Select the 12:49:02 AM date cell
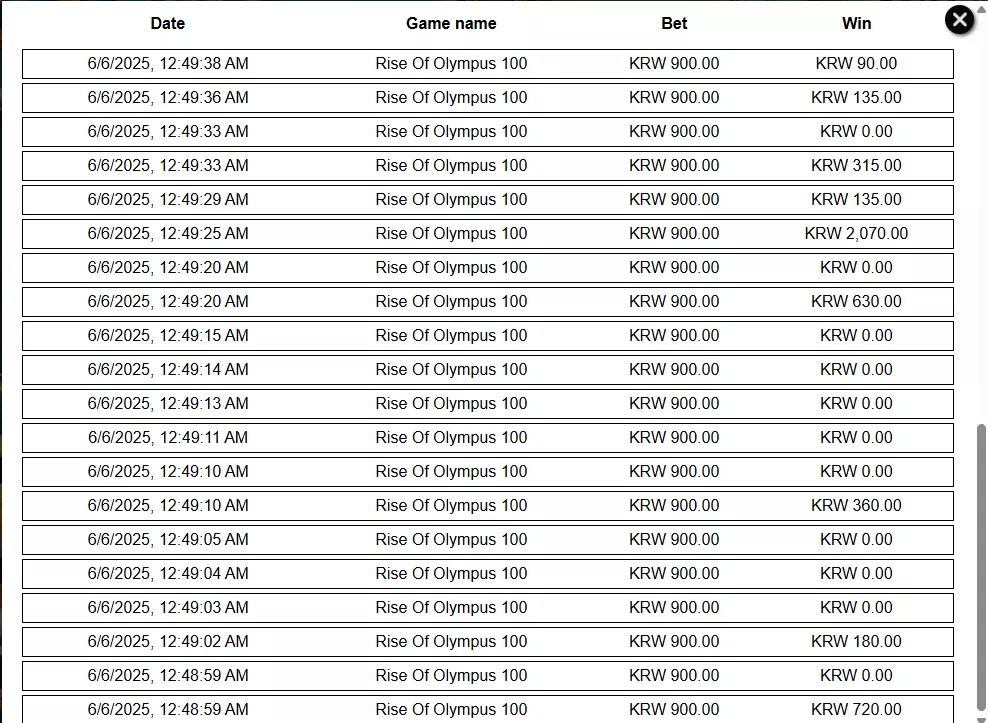This screenshot has height=723, width=988. 168,642
